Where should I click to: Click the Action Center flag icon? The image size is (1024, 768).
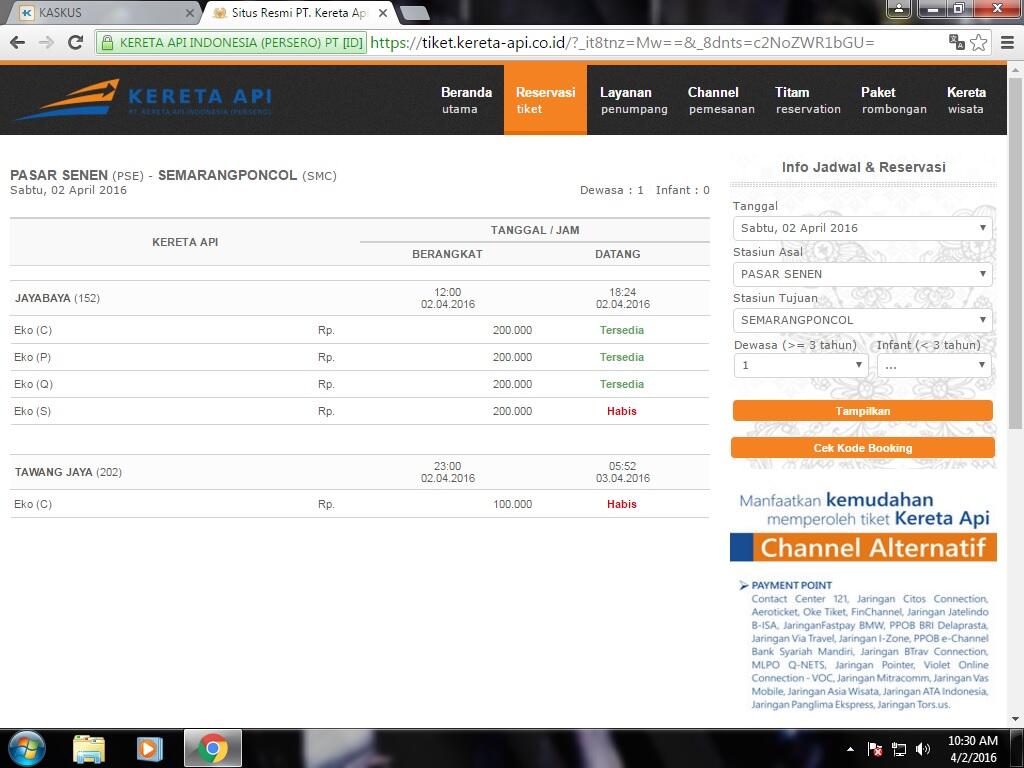coord(875,749)
